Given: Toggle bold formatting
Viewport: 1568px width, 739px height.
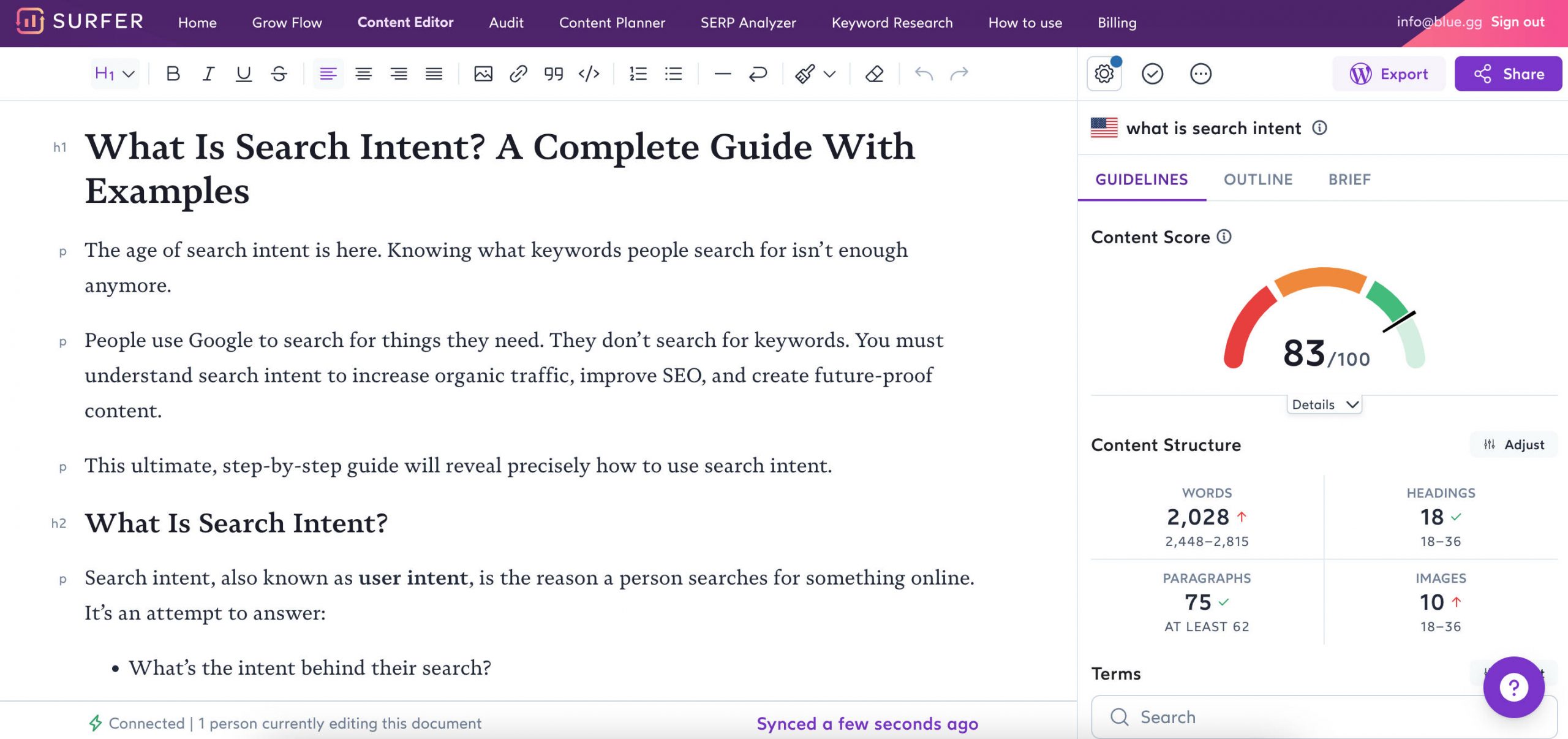Looking at the screenshot, I should 173,74.
